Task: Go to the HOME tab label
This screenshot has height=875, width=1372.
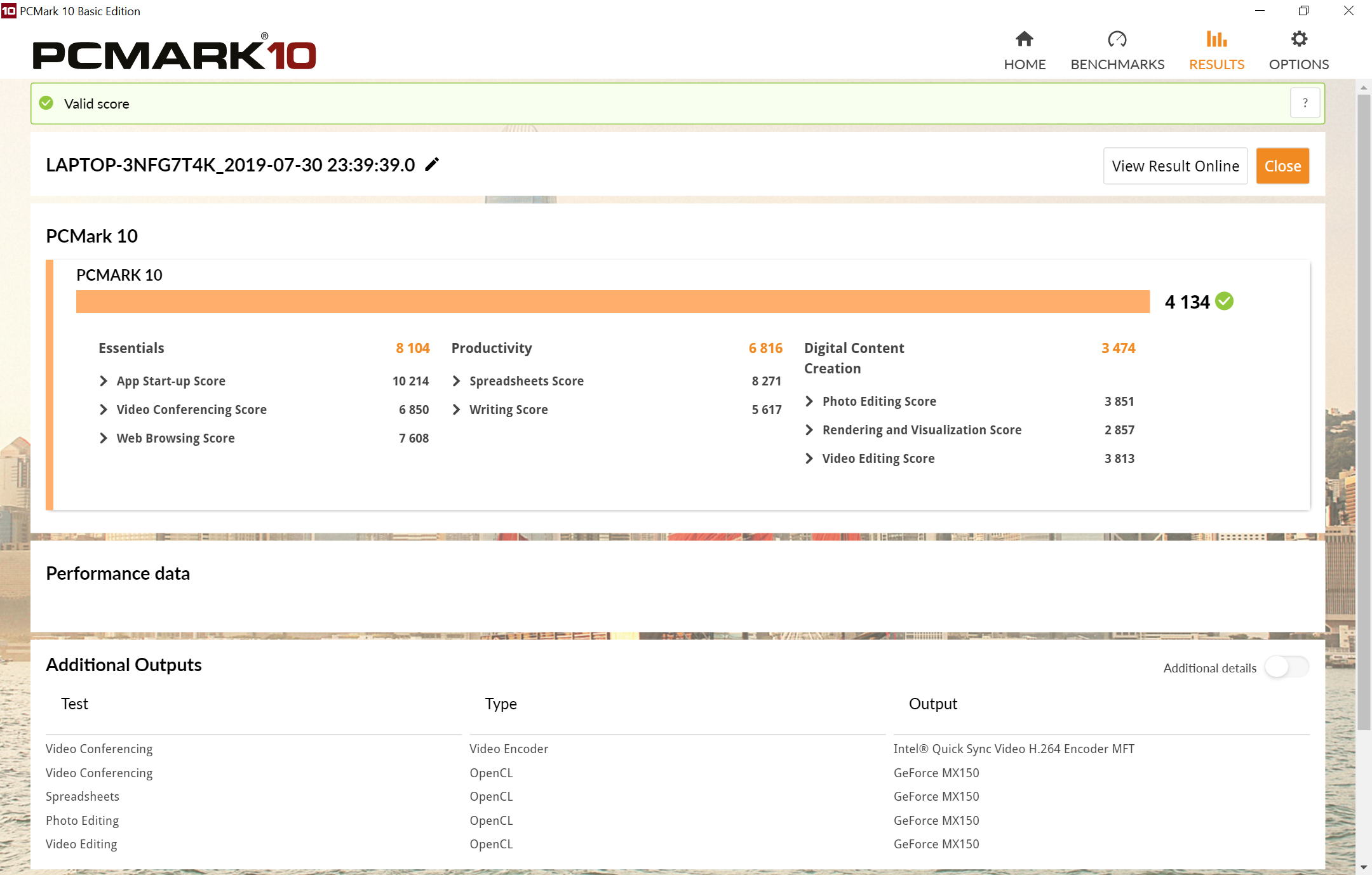Action: pyautogui.click(x=1025, y=64)
